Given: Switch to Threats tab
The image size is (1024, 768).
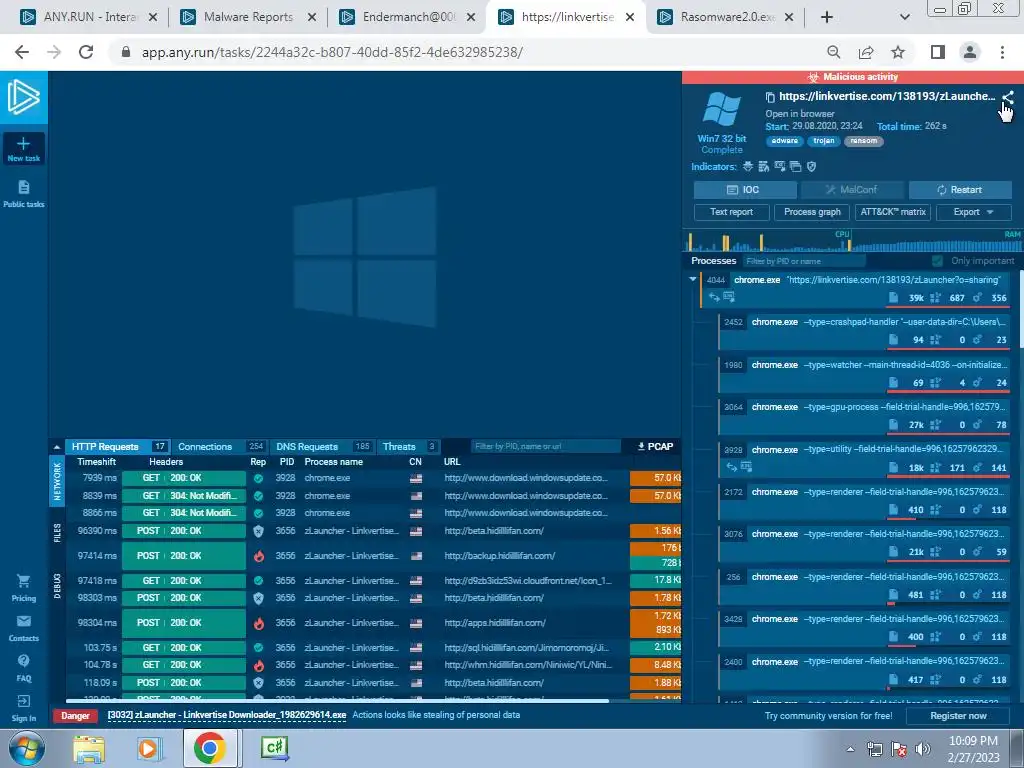Looking at the screenshot, I should pos(408,447).
